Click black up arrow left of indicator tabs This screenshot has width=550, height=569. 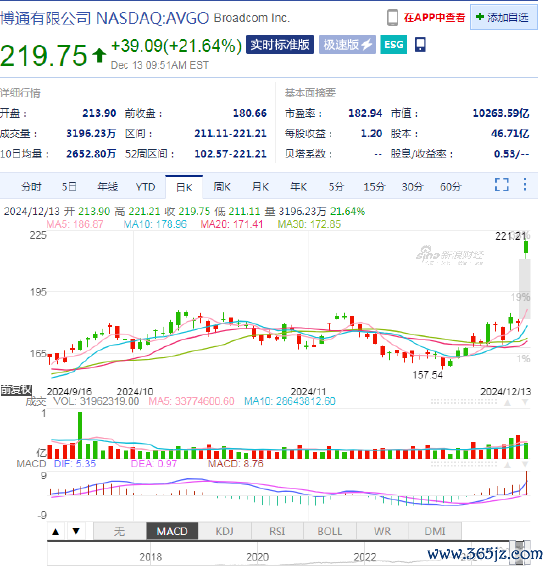(x=56, y=532)
